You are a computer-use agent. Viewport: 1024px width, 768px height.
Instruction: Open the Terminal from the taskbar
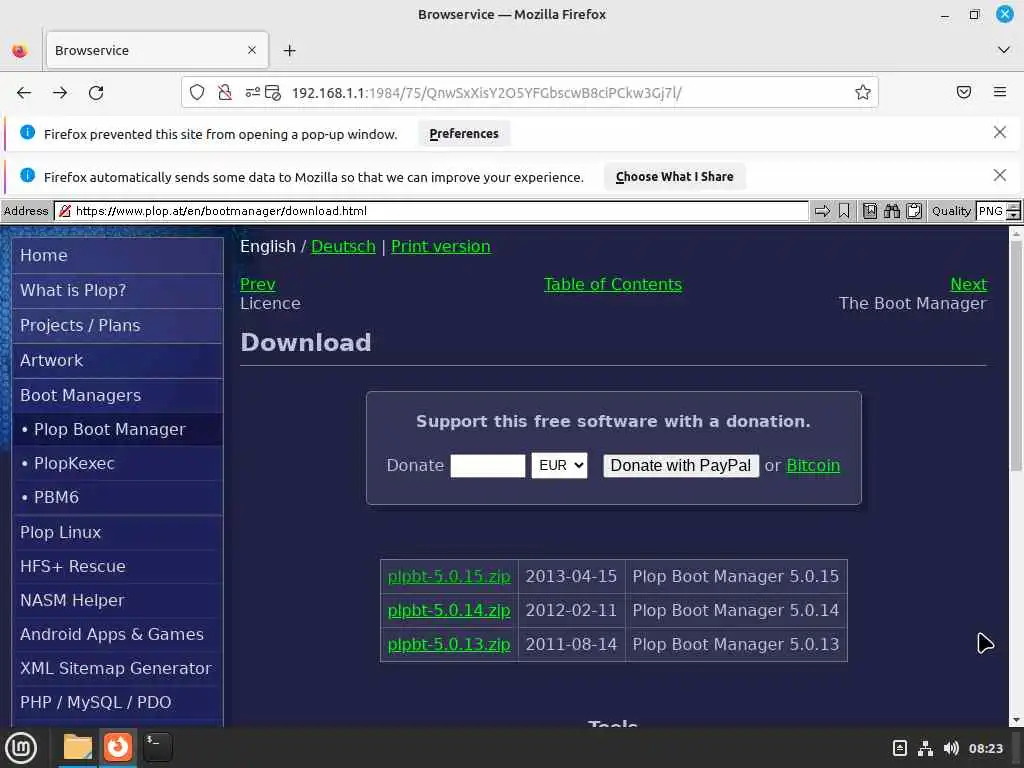coord(157,748)
